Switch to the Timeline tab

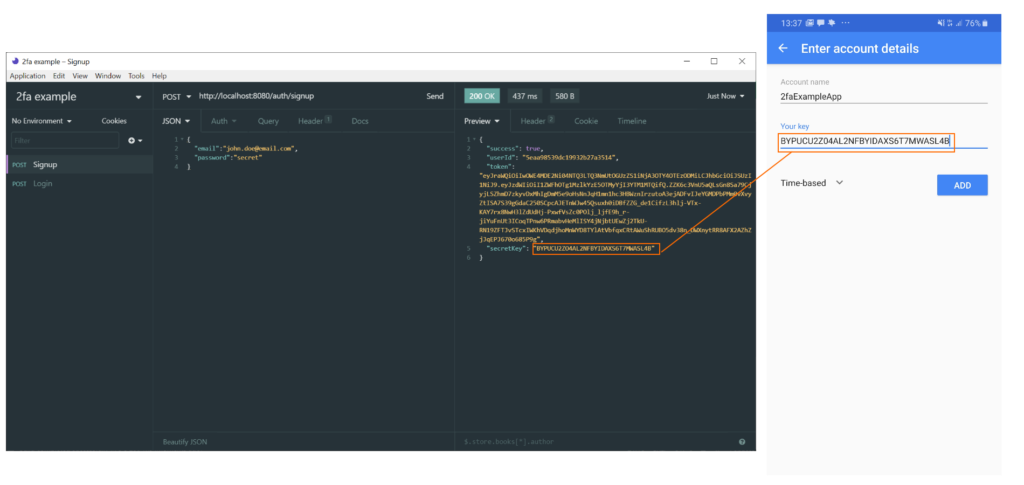[x=632, y=121]
